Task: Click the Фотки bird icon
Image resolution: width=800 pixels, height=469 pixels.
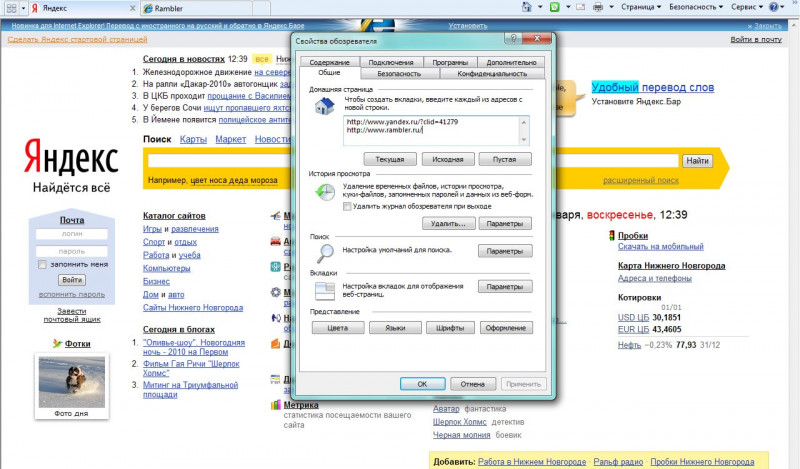Action: pyautogui.click(x=58, y=343)
